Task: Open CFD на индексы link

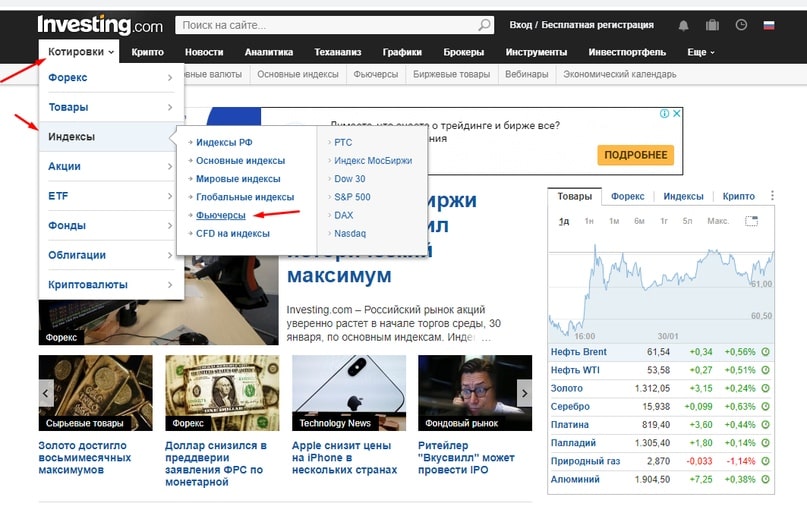Action: click(x=233, y=233)
